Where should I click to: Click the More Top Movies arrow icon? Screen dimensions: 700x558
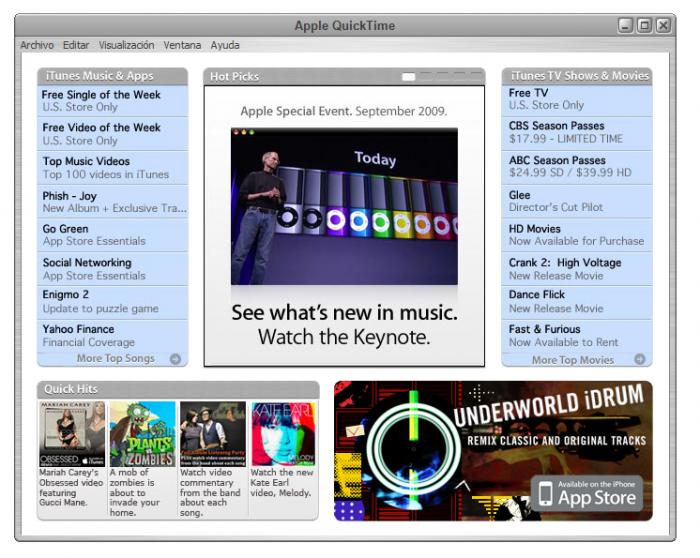[x=640, y=359]
